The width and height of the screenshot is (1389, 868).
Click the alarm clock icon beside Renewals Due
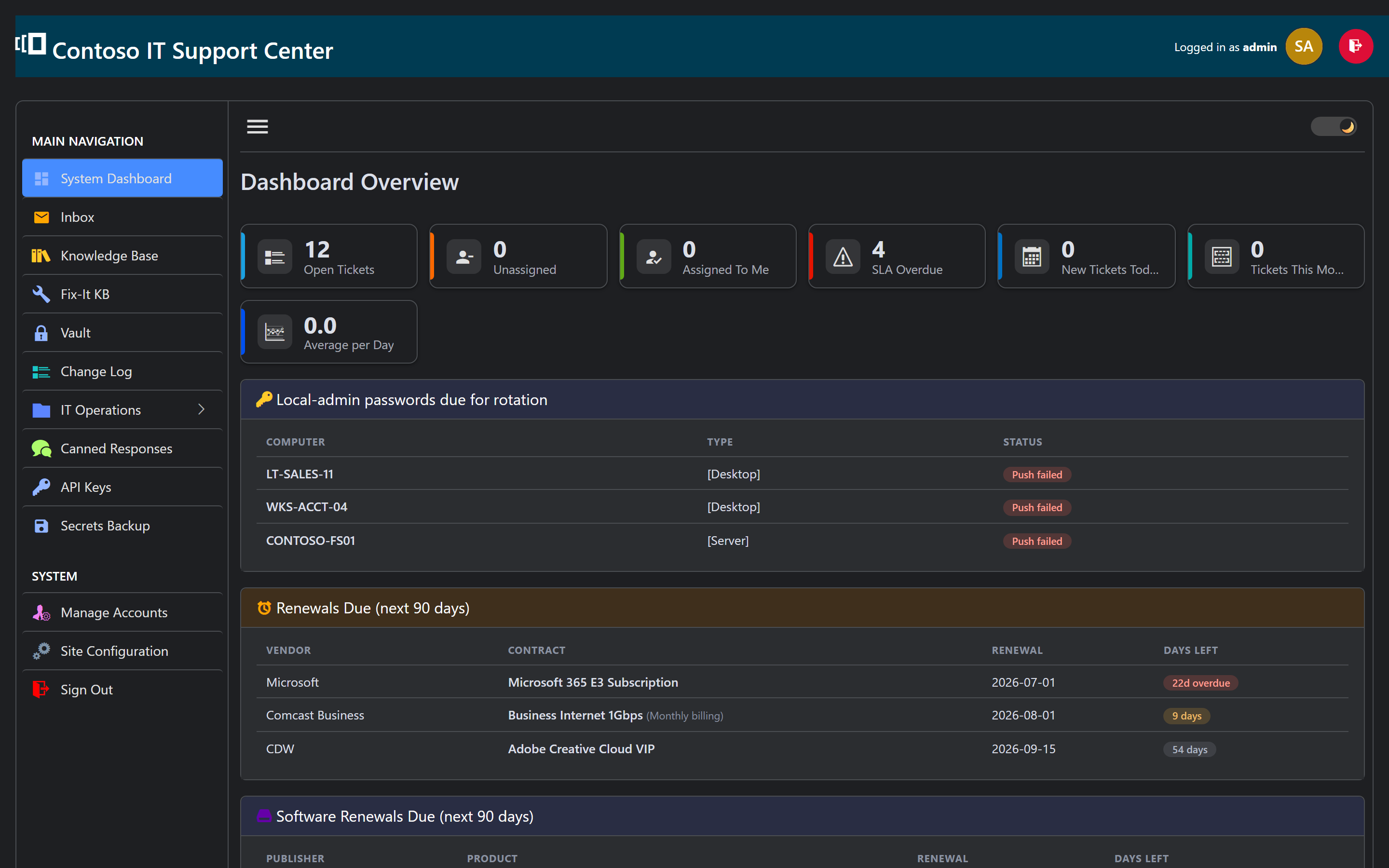(264, 608)
